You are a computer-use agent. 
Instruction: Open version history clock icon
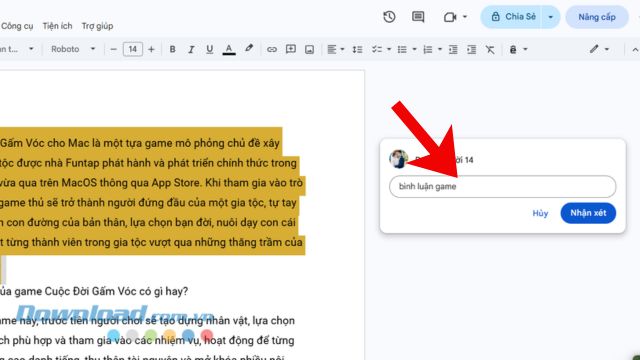point(389,17)
